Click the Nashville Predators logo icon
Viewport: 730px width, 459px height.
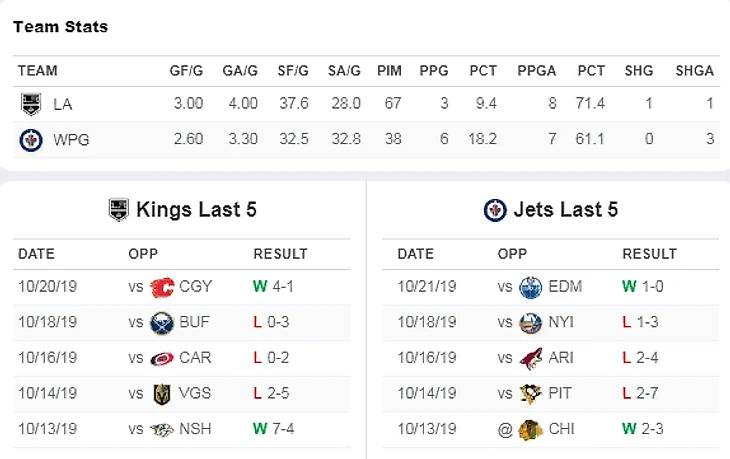[x=162, y=431]
